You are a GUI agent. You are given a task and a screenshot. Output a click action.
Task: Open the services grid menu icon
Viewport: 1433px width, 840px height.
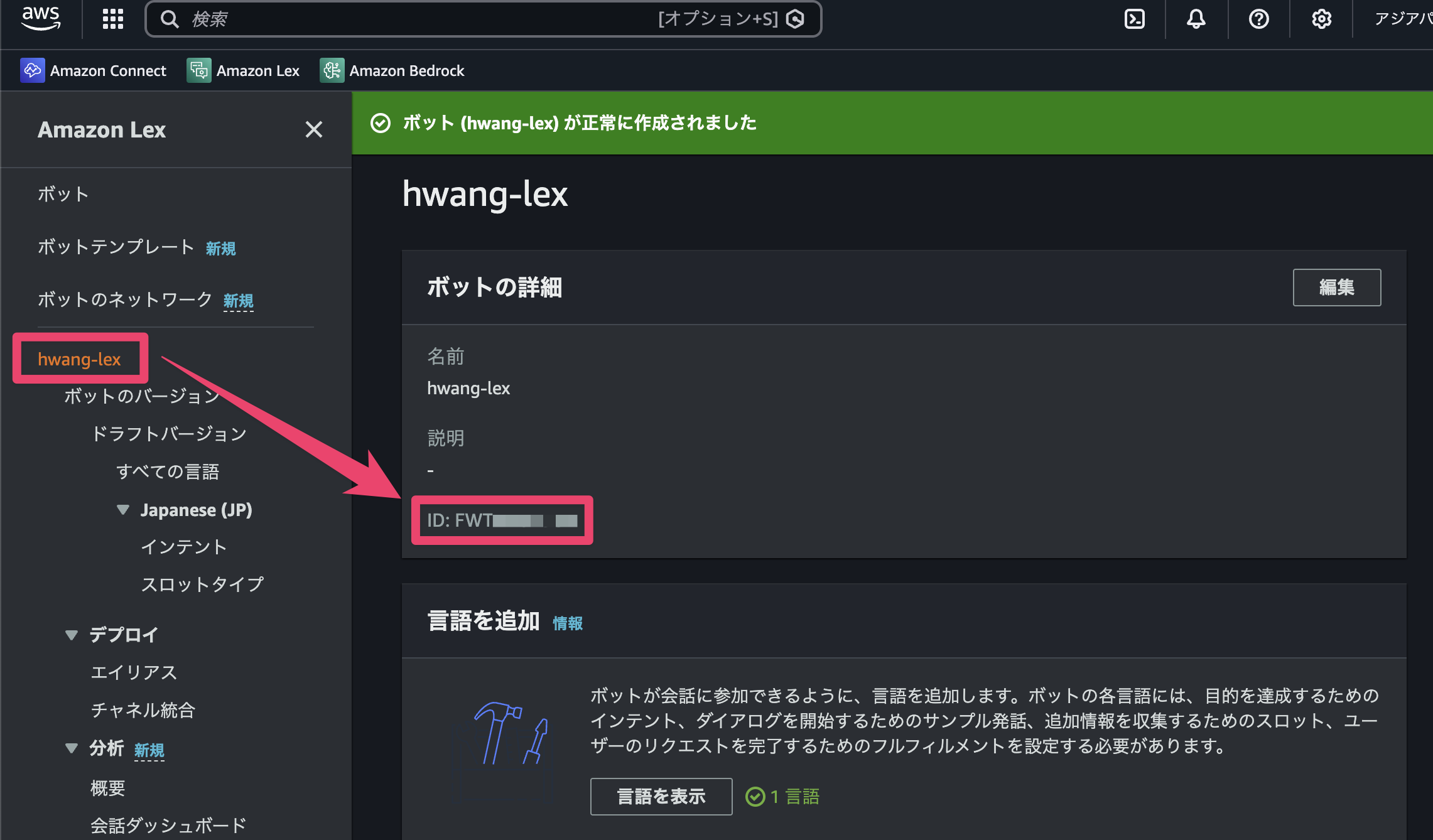[113, 19]
